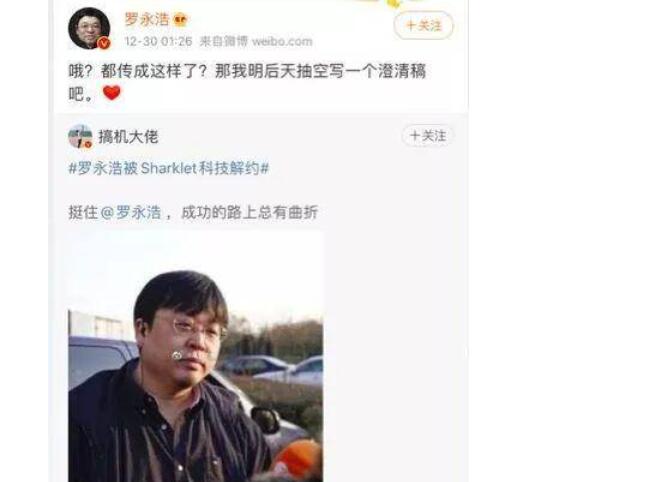Click repost text 成功的路上总有曲折
The image size is (665, 482).
[249, 212]
